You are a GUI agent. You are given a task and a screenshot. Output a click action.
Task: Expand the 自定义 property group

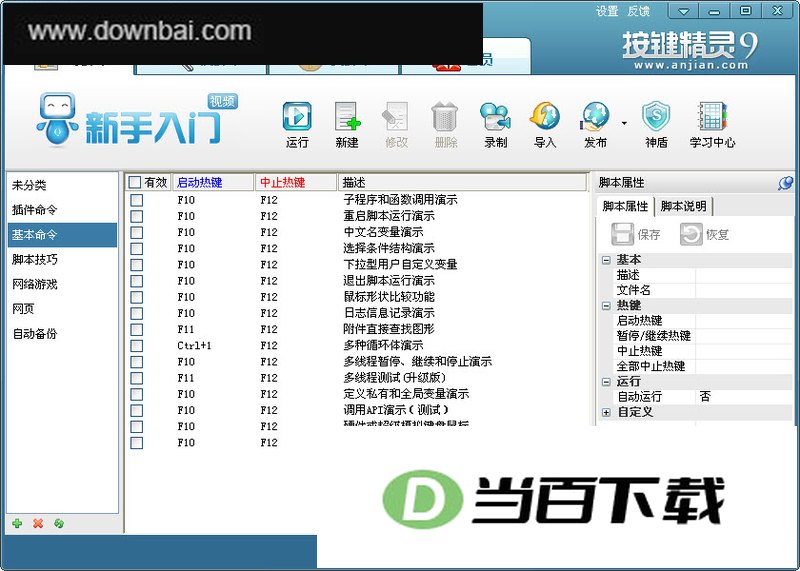606,412
